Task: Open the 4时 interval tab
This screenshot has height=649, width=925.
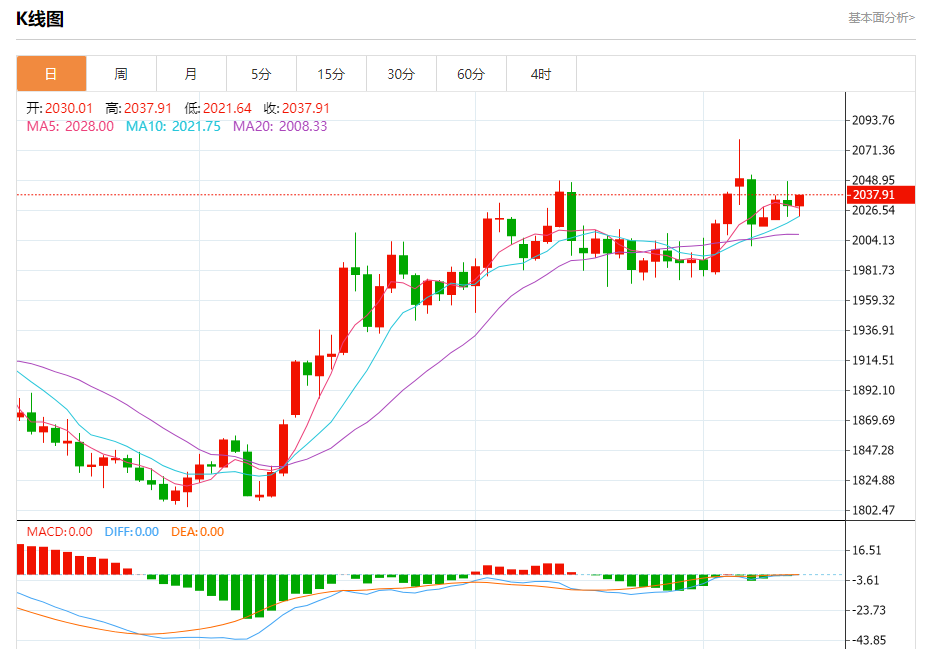Action: pyautogui.click(x=541, y=74)
